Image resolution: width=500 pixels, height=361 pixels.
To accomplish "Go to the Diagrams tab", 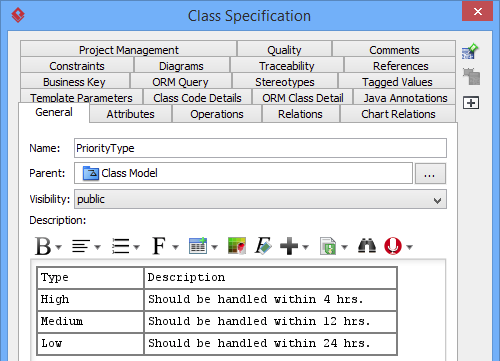I will pos(181,66).
